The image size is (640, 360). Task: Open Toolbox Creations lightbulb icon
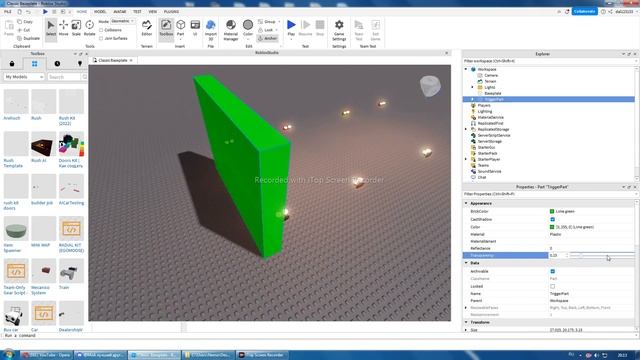click(80, 64)
